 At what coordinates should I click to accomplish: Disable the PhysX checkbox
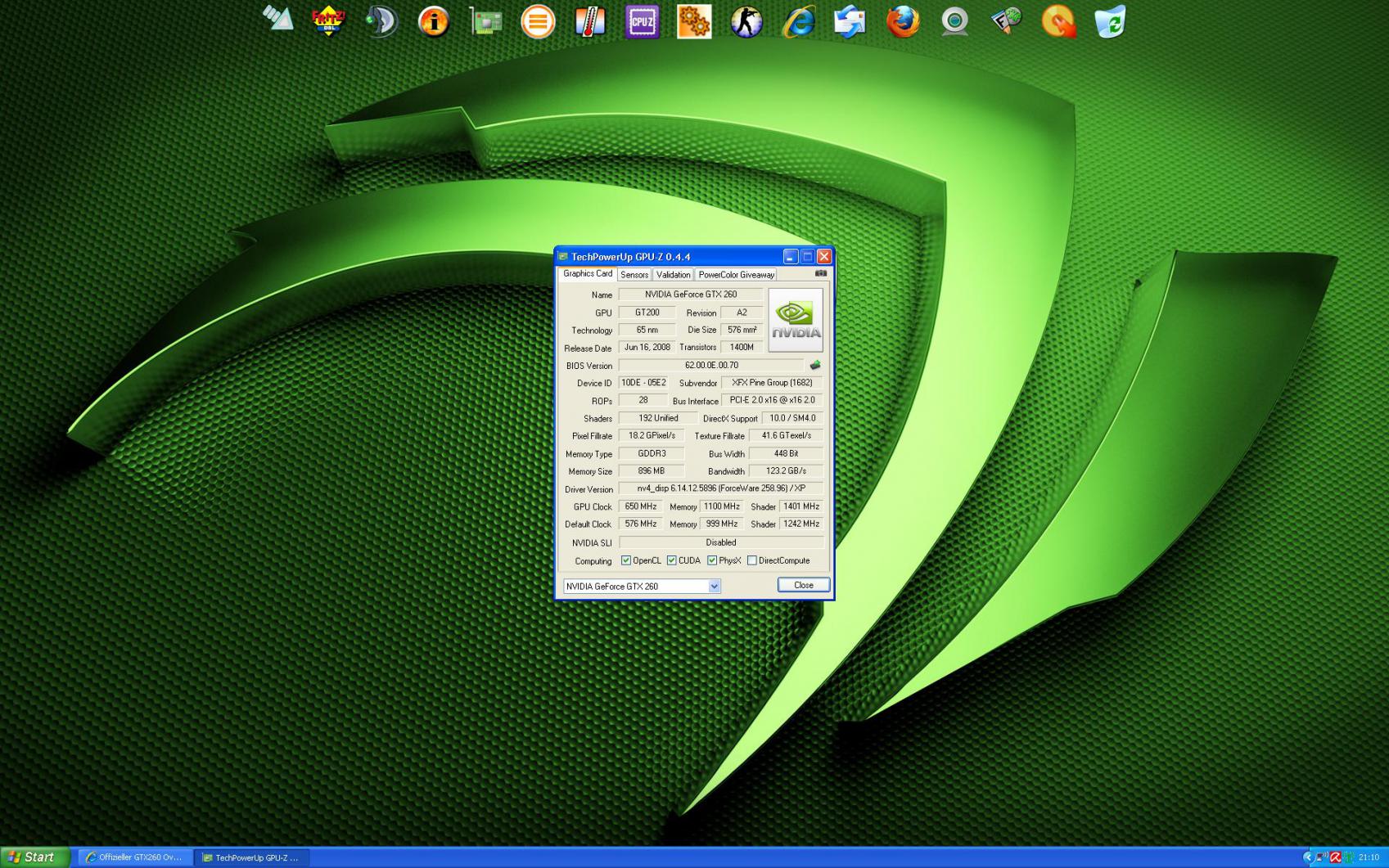pyautogui.click(x=712, y=560)
